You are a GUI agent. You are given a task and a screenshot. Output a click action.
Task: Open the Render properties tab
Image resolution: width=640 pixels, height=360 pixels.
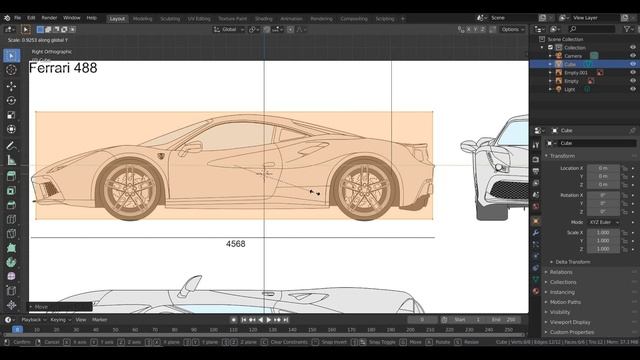click(x=536, y=159)
